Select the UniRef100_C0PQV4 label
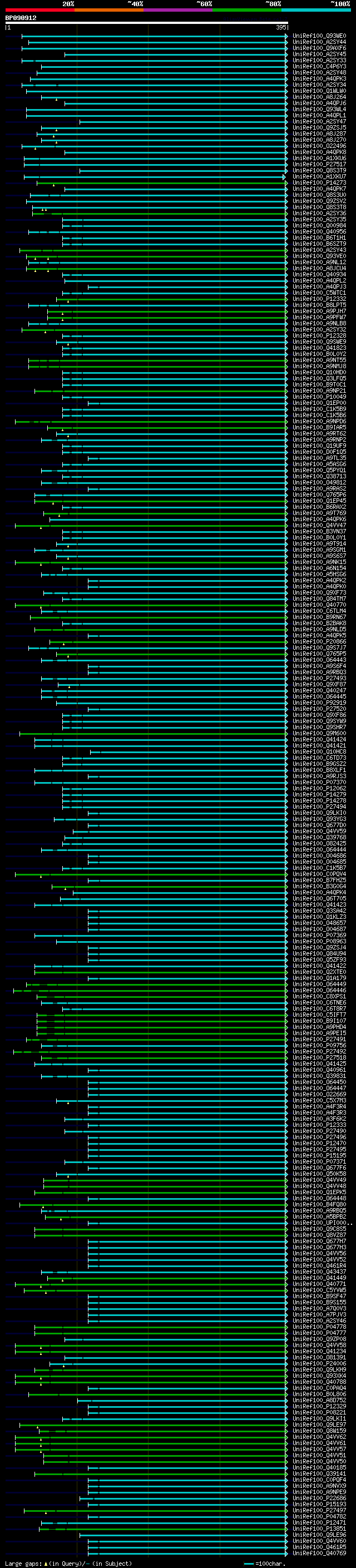The image size is (356, 1568). click(319, 874)
